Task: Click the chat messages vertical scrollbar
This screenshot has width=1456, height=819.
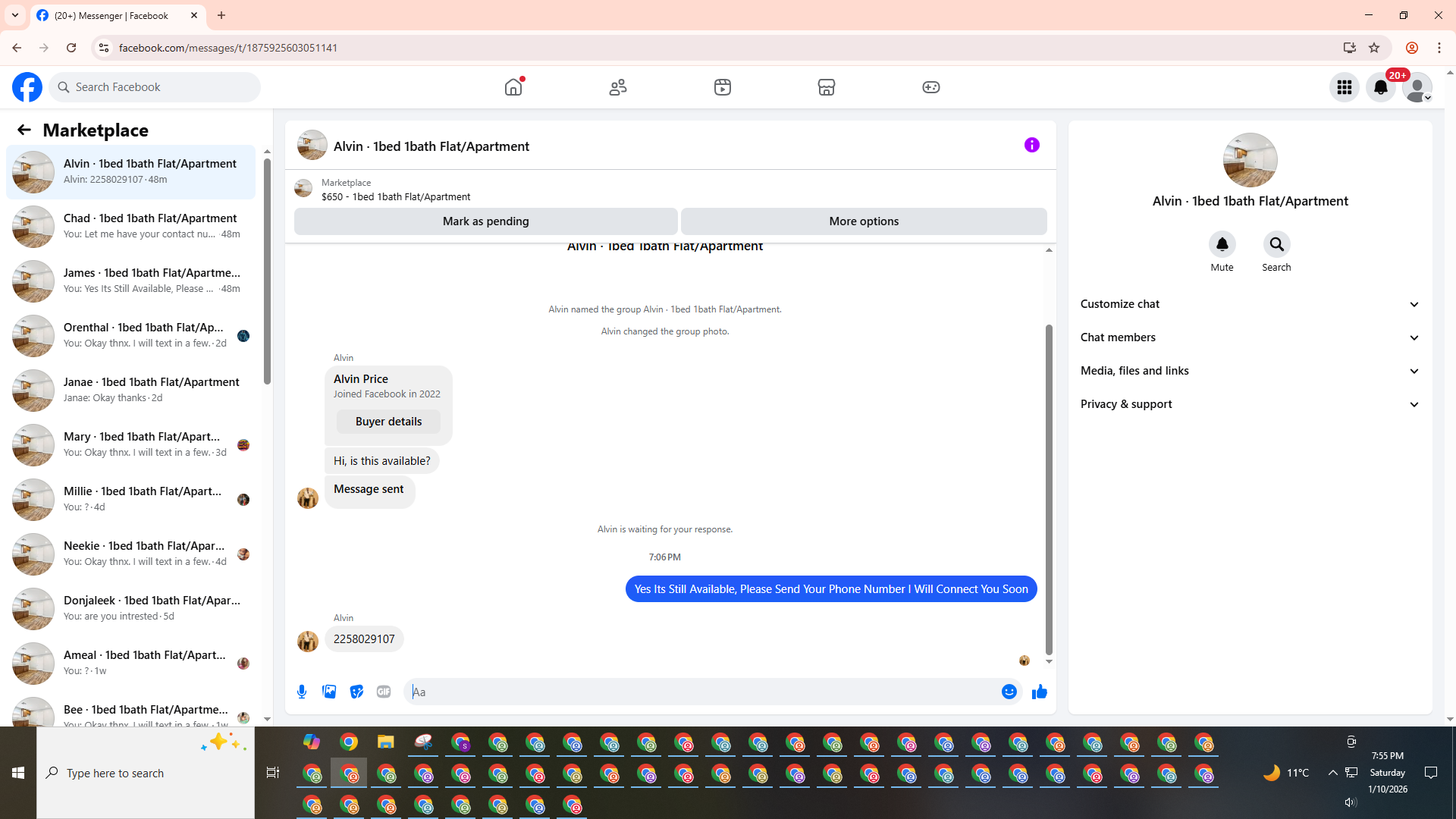Action: point(1049,485)
